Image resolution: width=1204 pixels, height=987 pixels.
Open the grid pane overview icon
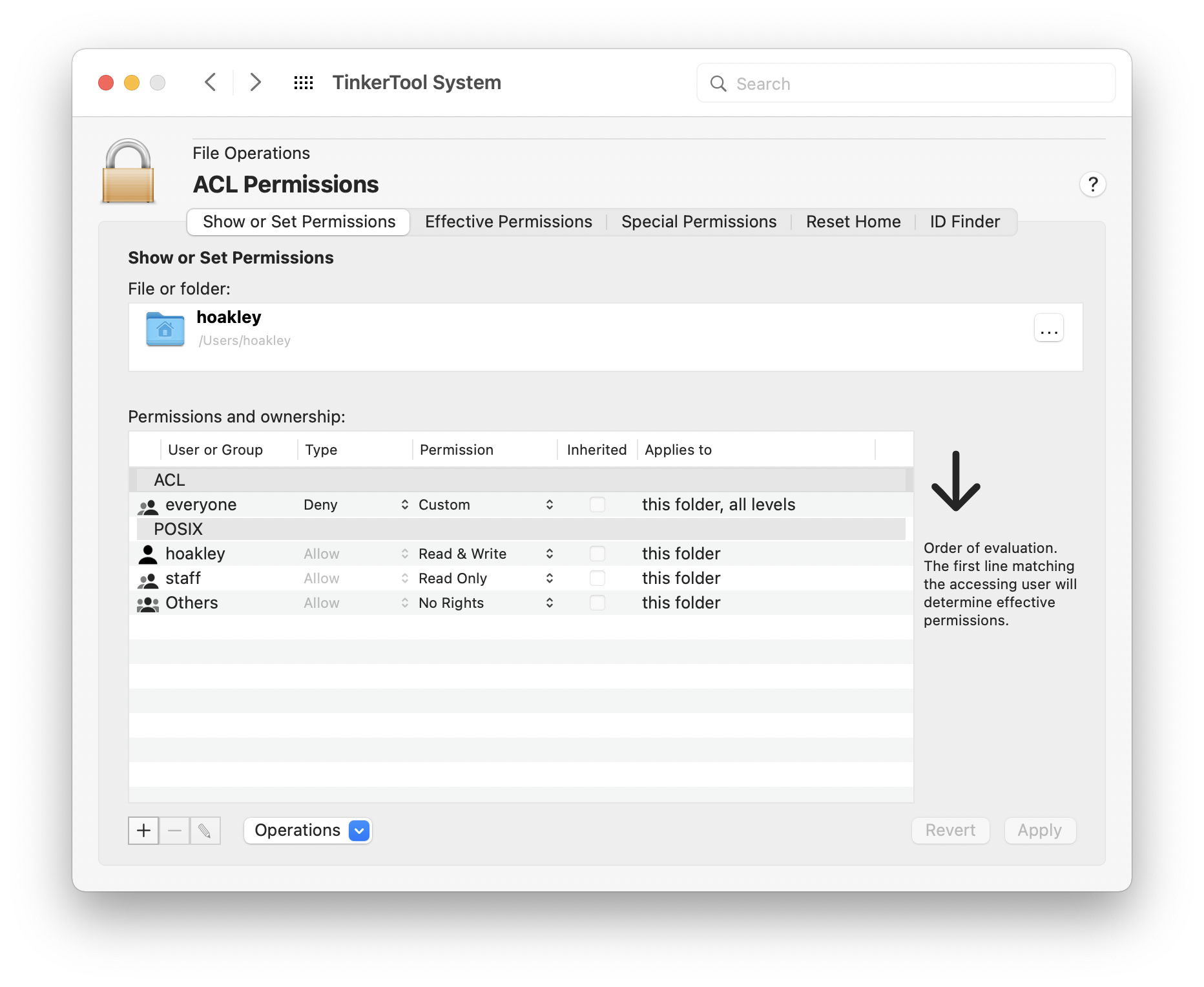click(x=303, y=83)
